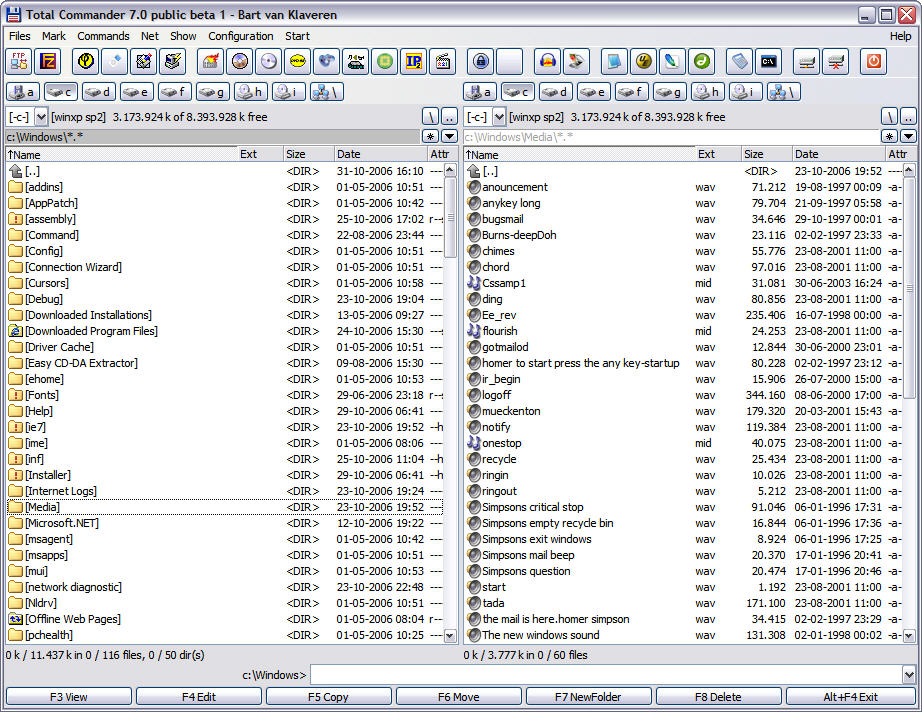922x712 pixels.
Task: Click the green chip toolbar icon
Action: click(385, 61)
